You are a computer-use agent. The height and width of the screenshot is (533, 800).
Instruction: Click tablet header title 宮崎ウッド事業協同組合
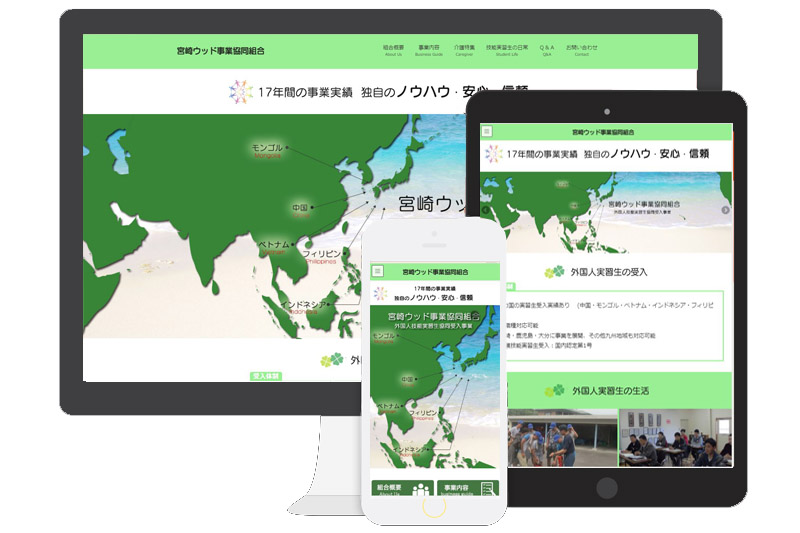[603, 132]
